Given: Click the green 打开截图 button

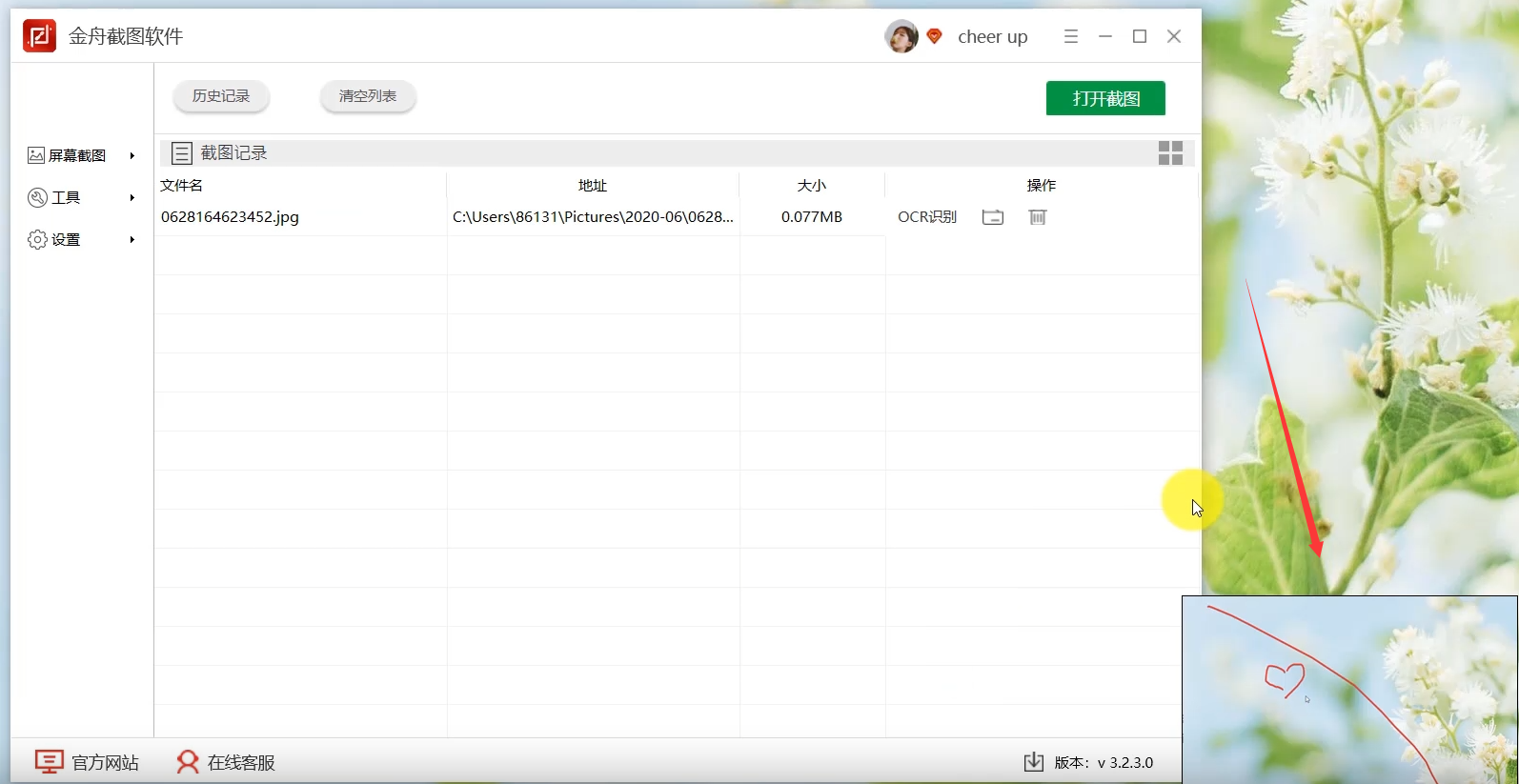Looking at the screenshot, I should [1105, 98].
